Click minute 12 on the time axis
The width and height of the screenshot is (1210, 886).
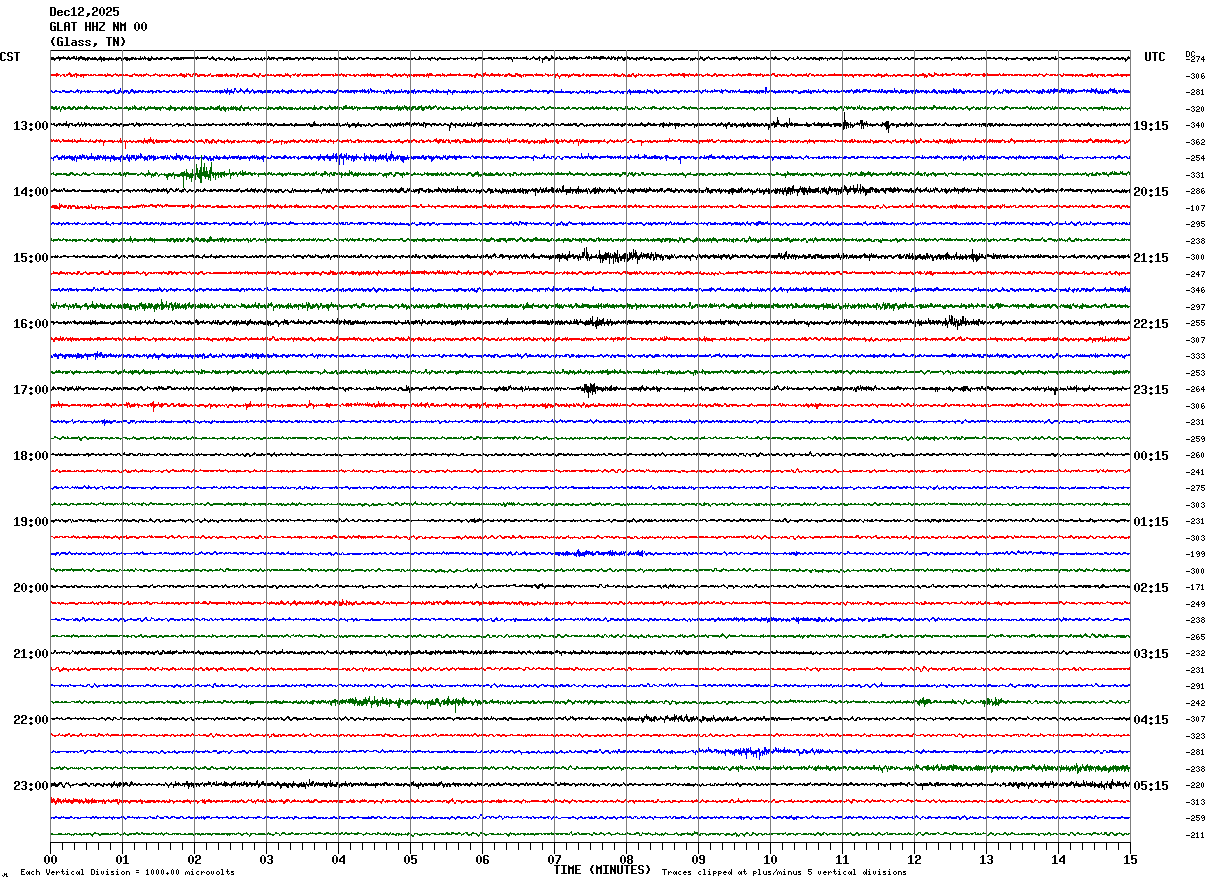[914, 859]
